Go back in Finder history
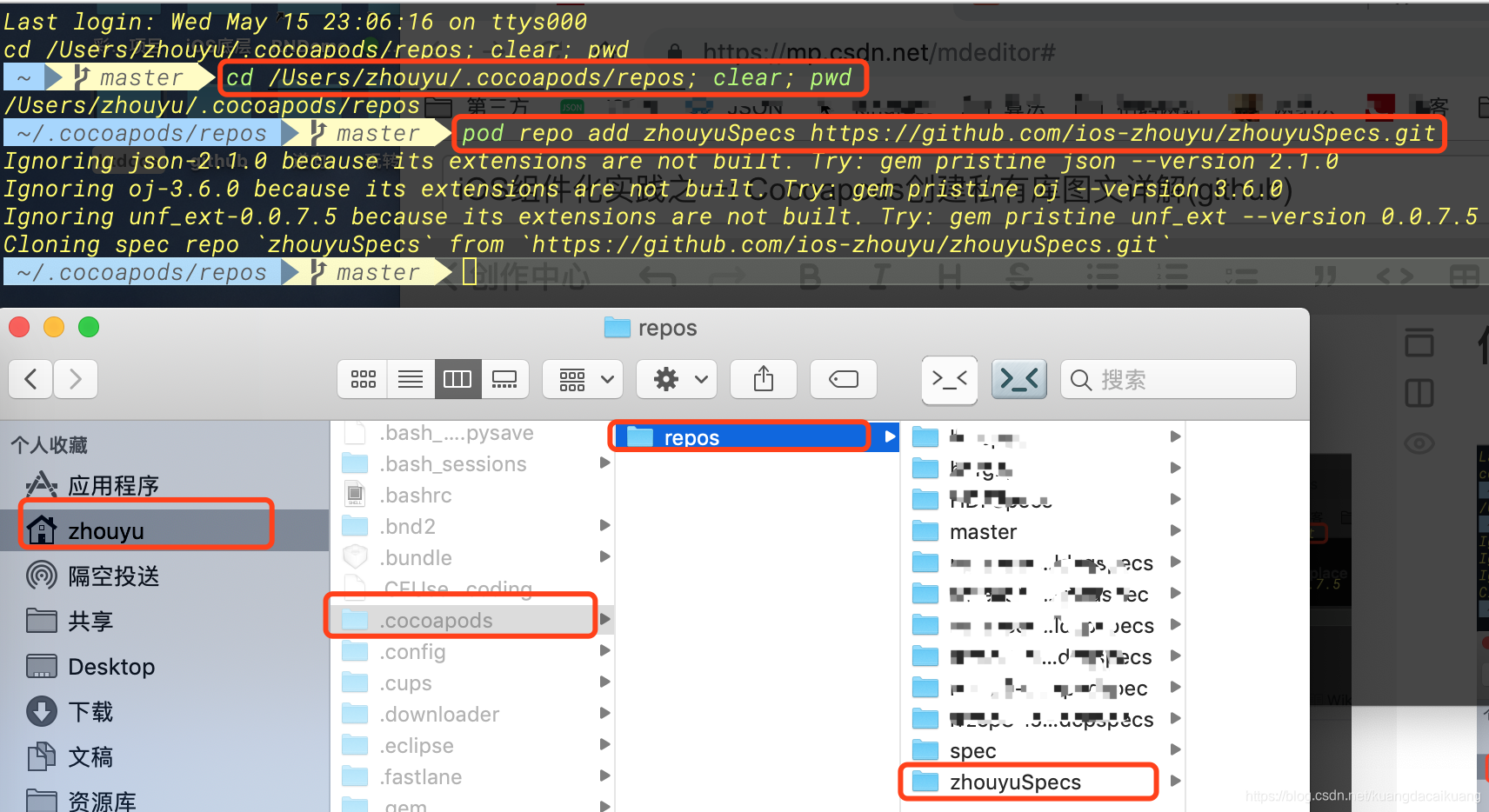Screen dimensions: 1489x812 tap(31, 379)
